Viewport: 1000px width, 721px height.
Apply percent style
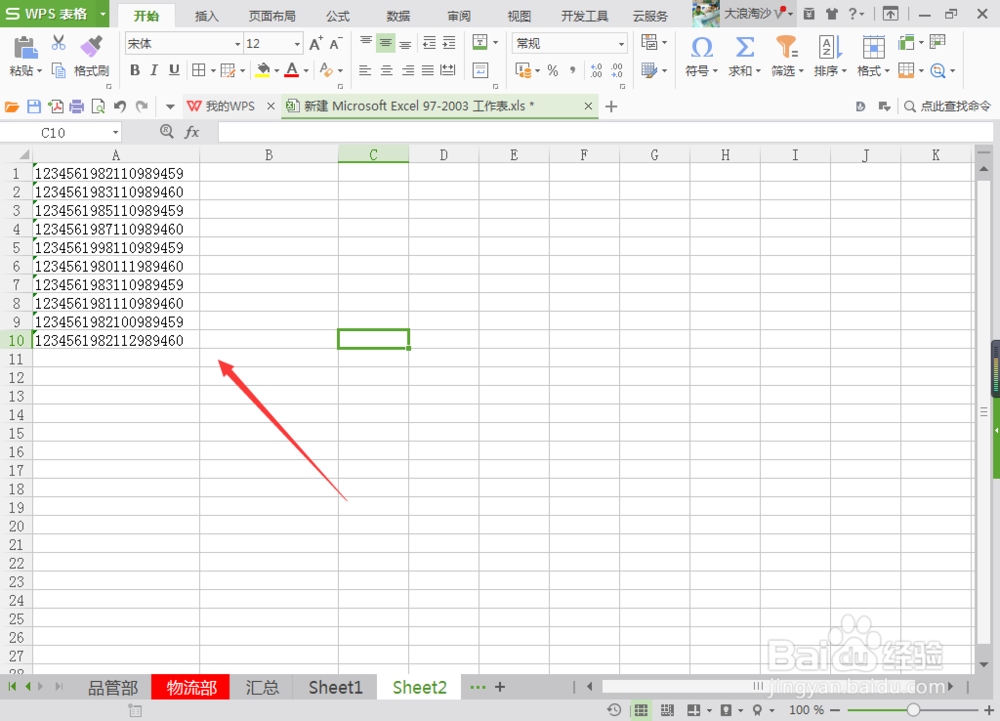pos(552,70)
